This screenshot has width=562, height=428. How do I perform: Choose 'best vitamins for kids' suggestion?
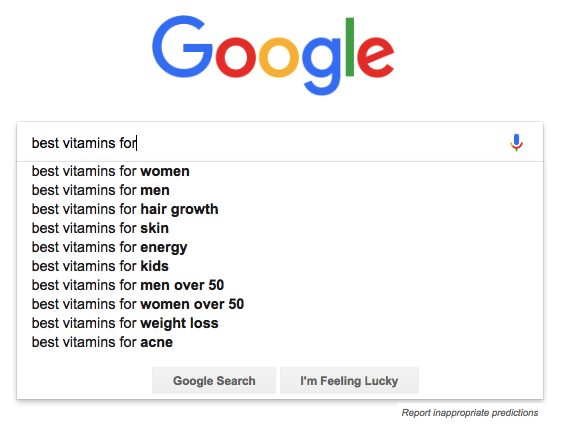coord(280,266)
